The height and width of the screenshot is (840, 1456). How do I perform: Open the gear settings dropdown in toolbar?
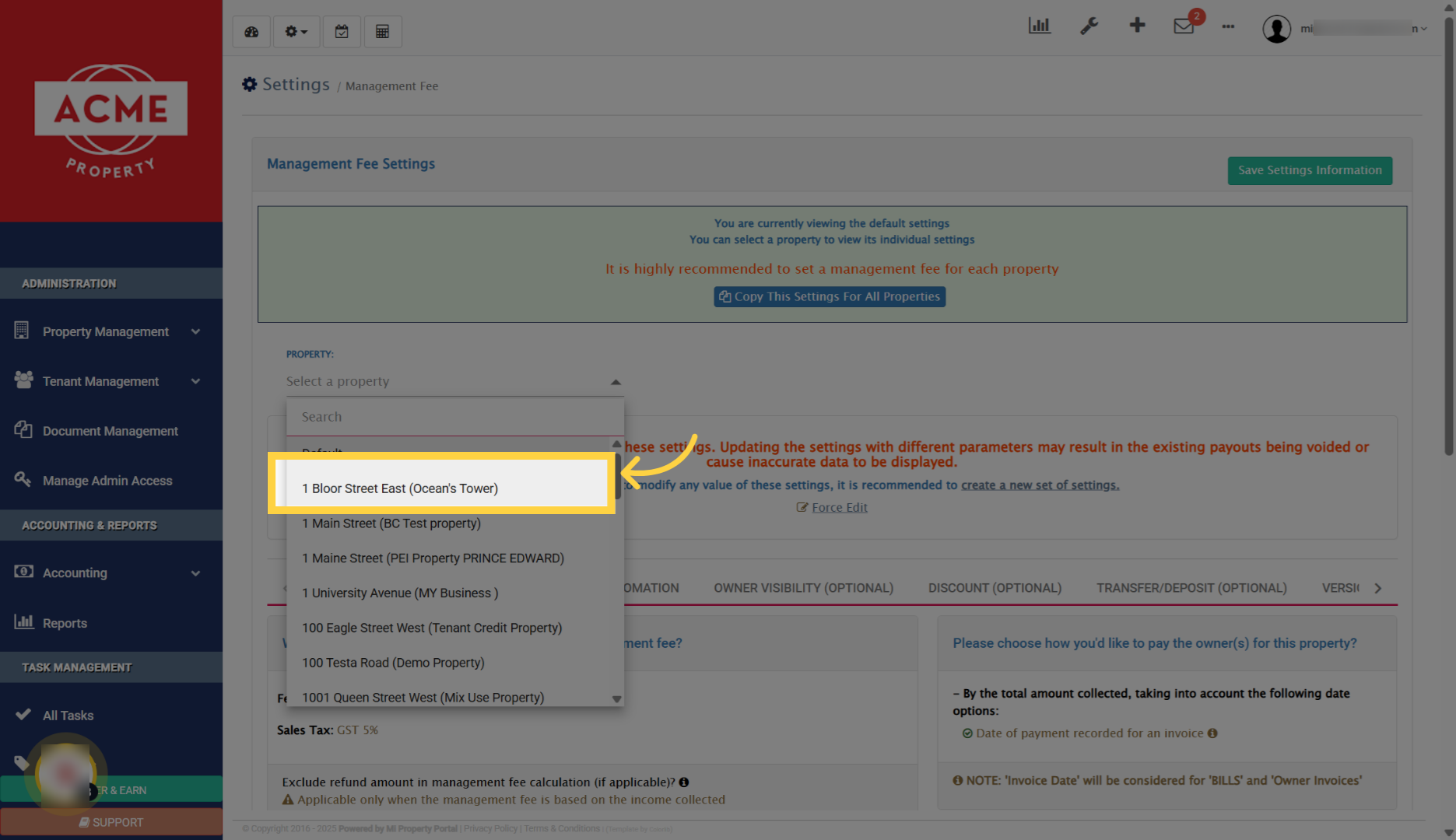coord(296,32)
